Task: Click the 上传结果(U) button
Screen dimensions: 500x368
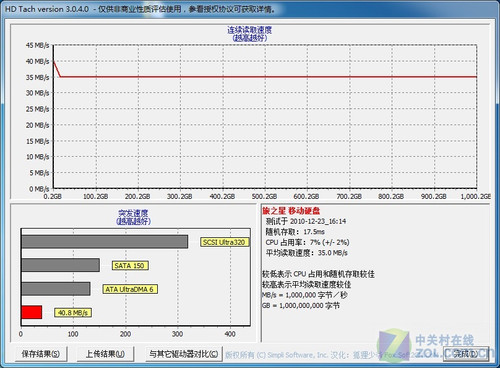Action: 105,354
